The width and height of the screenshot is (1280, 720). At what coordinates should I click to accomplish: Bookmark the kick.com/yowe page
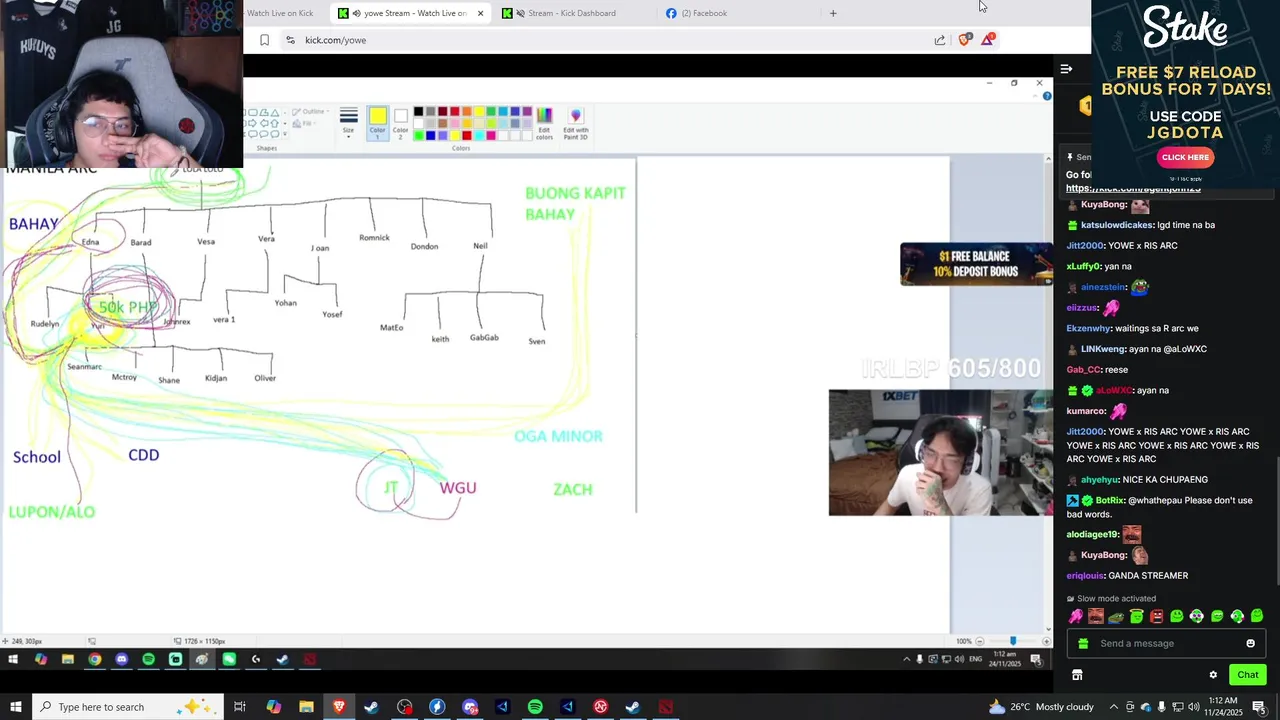[264, 40]
